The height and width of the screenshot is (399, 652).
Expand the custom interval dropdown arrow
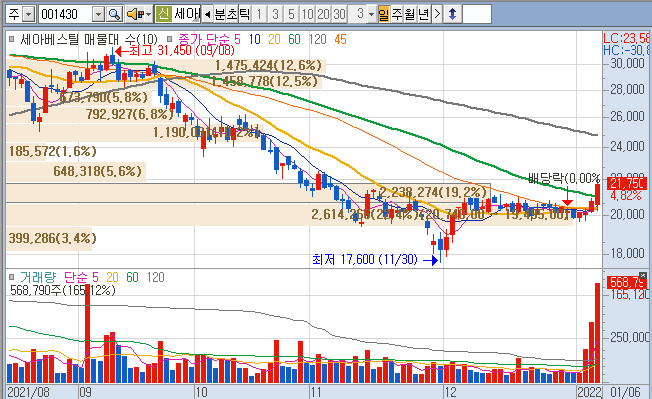click(371, 15)
